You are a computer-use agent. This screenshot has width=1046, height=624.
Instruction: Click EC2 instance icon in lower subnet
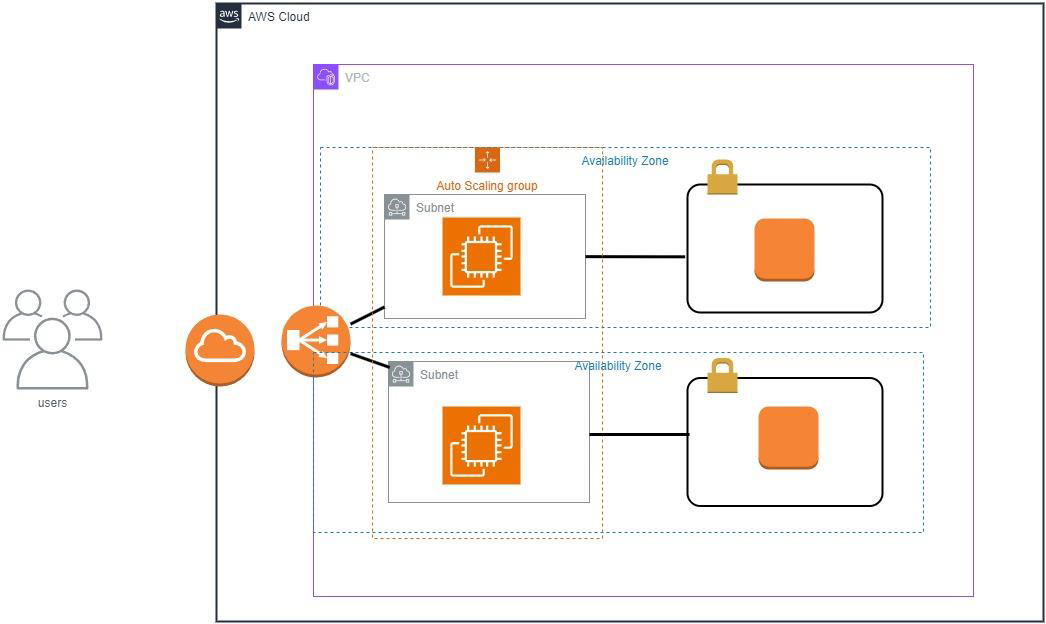481,445
